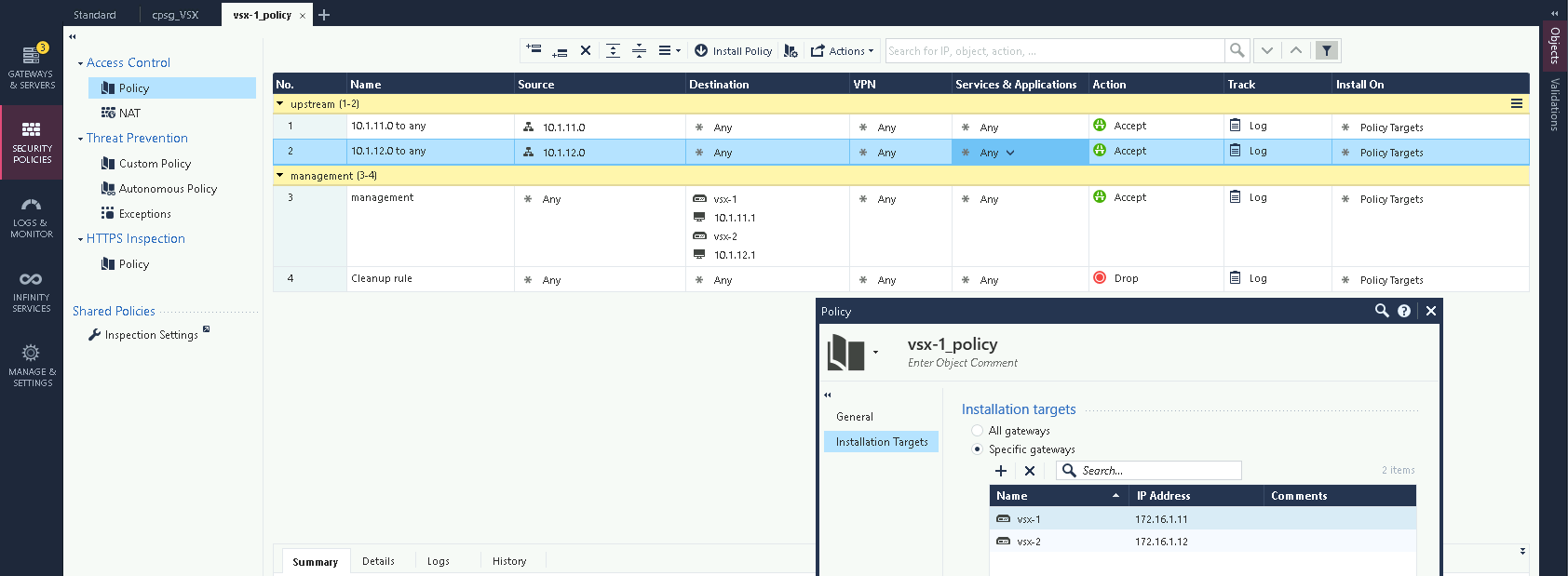Open Gateways & Servers sidebar view
1568x576 pixels.
click(32, 67)
